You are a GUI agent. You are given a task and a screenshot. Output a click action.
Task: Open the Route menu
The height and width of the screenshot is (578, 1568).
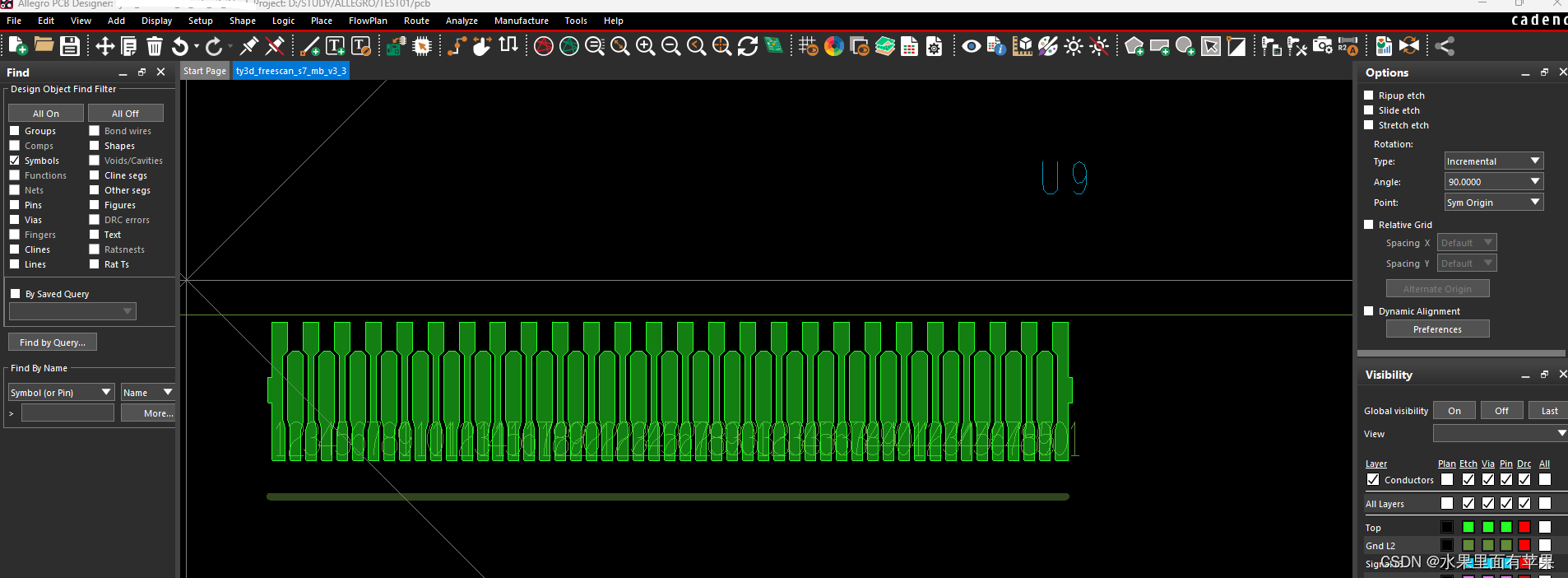click(x=416, y=21)
